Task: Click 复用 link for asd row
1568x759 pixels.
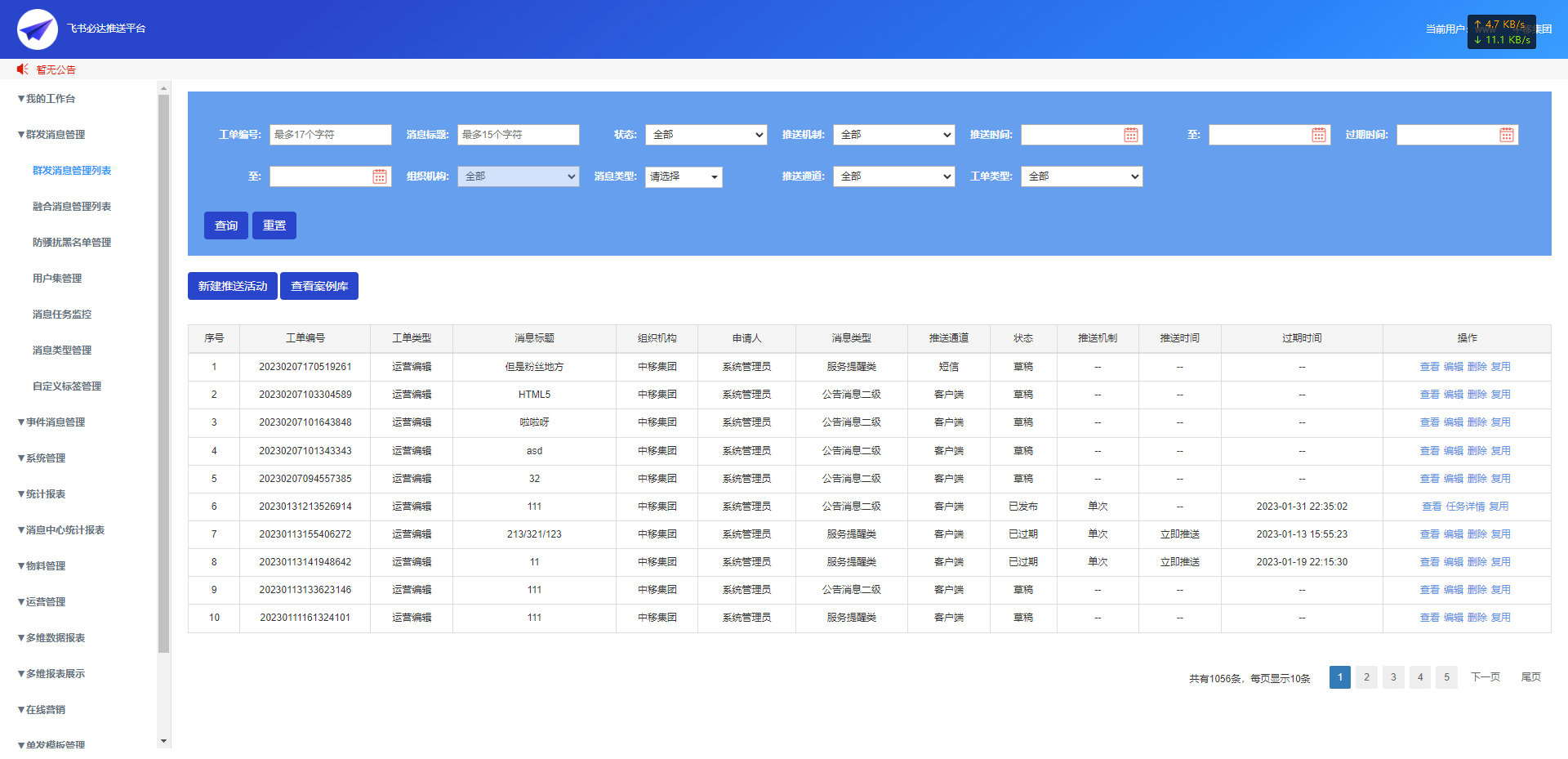Action: [1501, 451]
